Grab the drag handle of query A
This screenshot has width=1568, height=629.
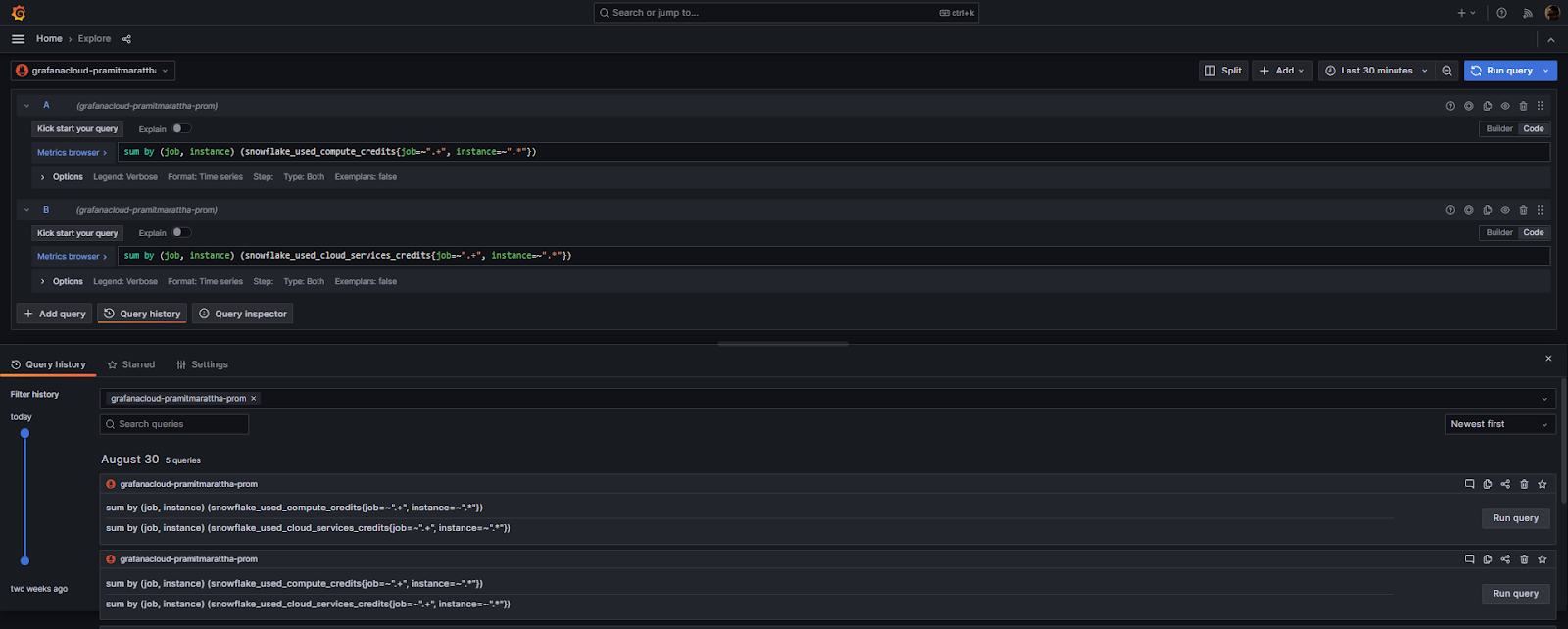[1541, 106]
